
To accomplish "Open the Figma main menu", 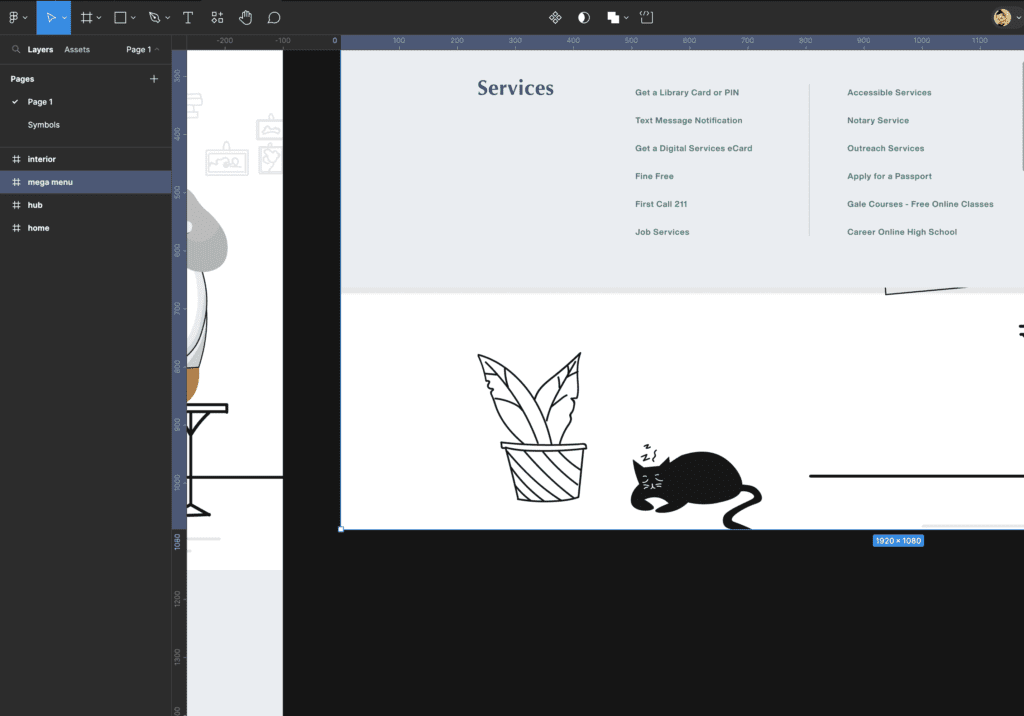I will pos(15,17).
